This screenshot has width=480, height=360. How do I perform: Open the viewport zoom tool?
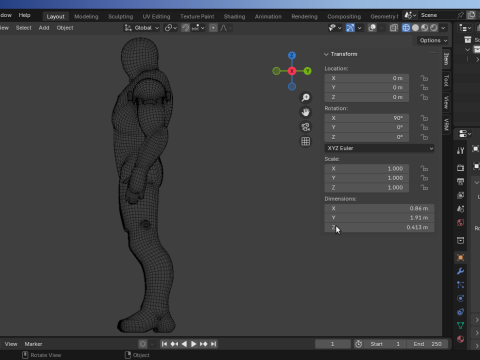coord(306,97)
